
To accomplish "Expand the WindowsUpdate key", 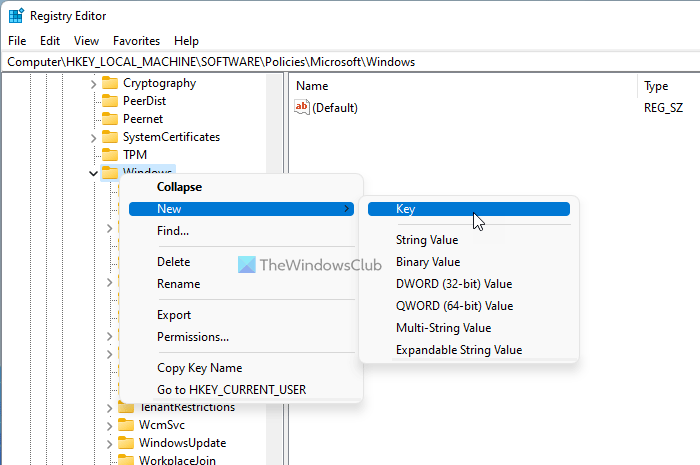I will click(x=109, y=444).
